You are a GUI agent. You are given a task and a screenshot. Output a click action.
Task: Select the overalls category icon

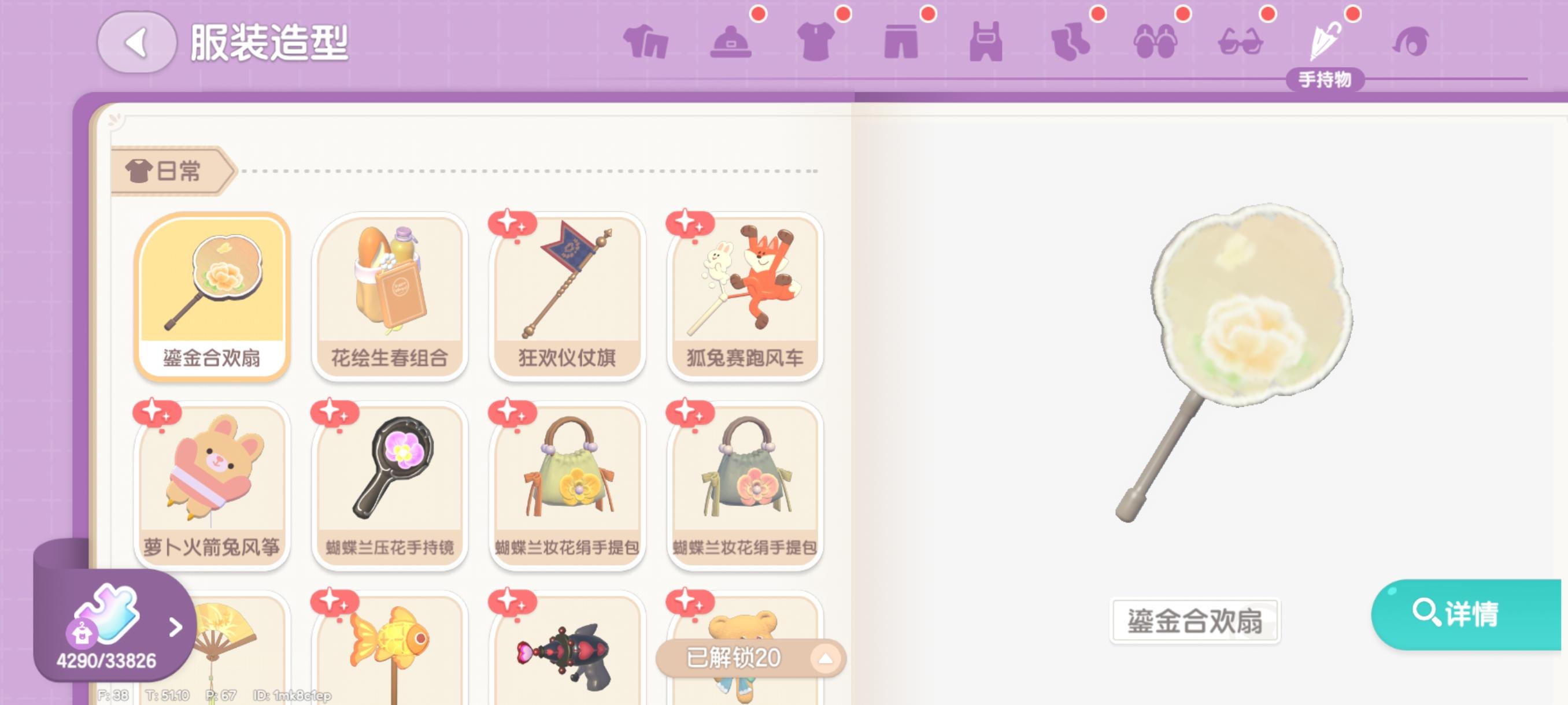[x=986, y=42]
